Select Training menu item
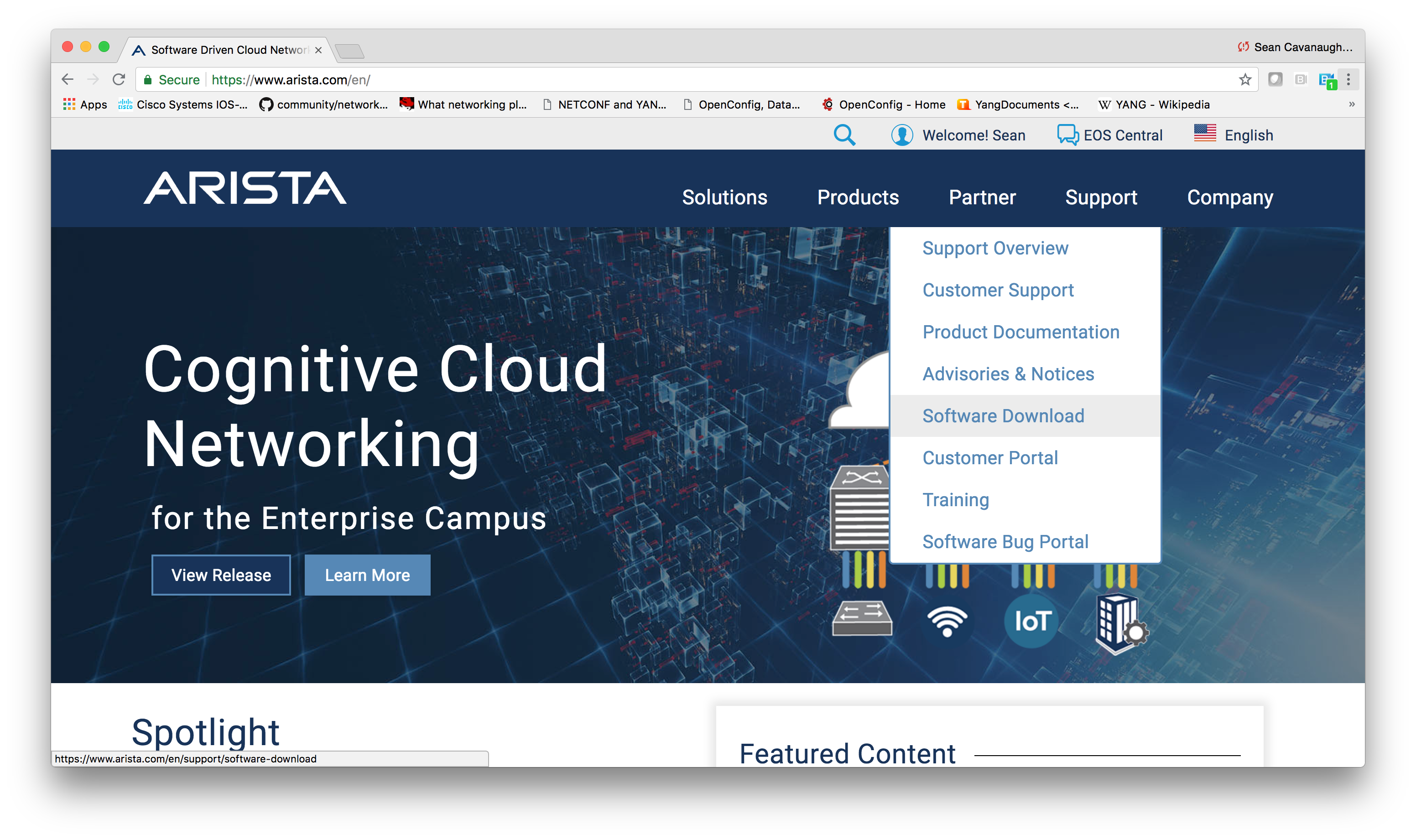This screenshot has height=840, width=1416. pyautogui.click(x=1026, y=499)
